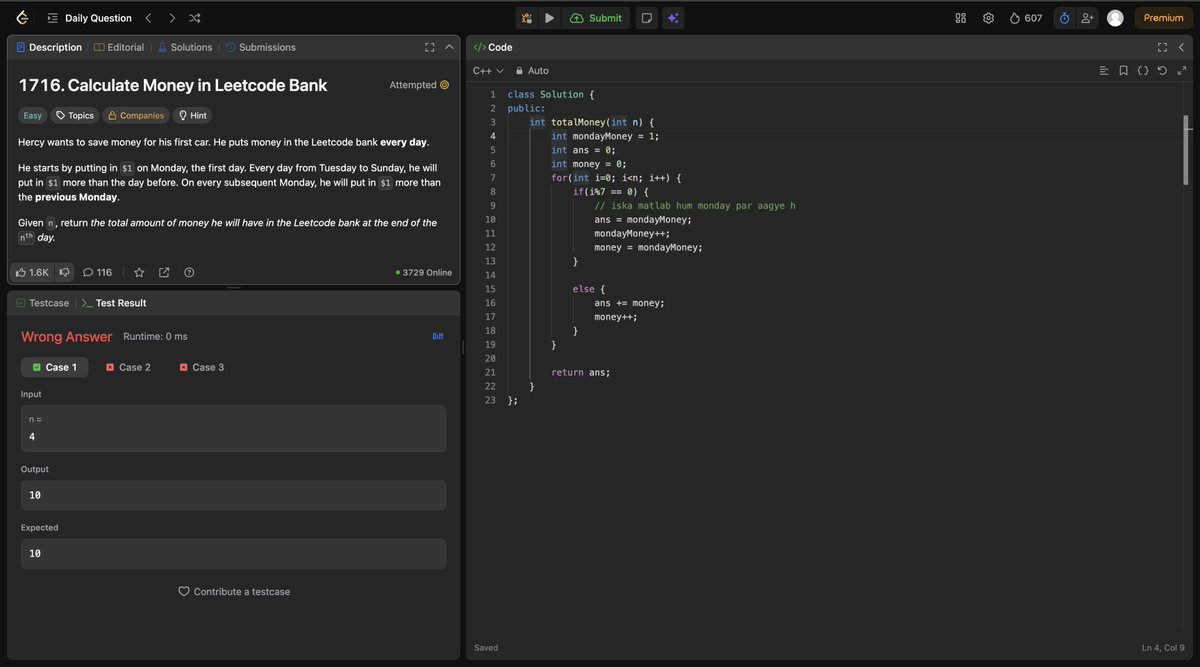The height and width of the screenshot is (667, 1200).
Task: Submit the solution
Action: pos(596,18)
